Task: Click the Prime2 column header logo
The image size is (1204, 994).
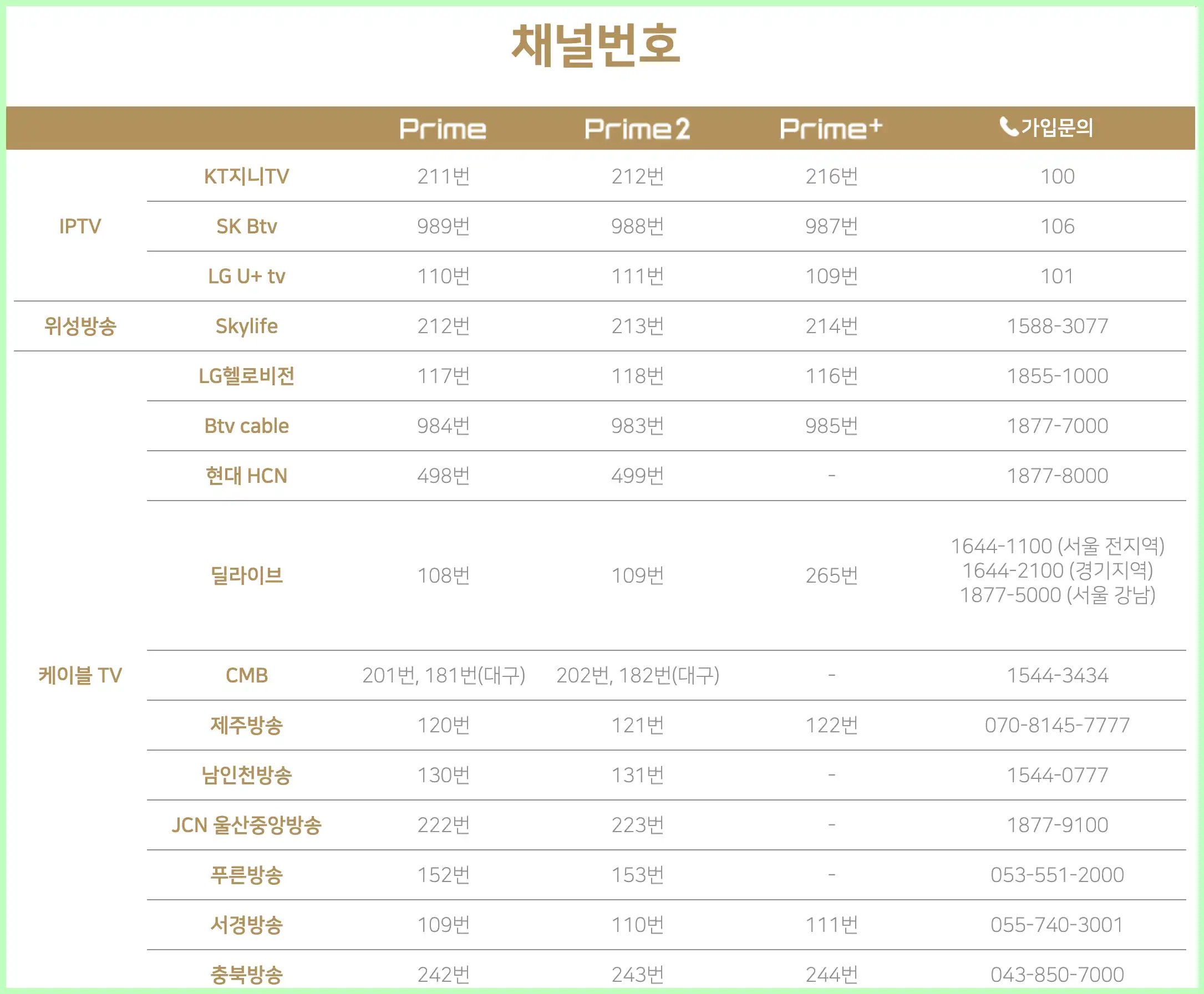Action: tap(637, 129)
